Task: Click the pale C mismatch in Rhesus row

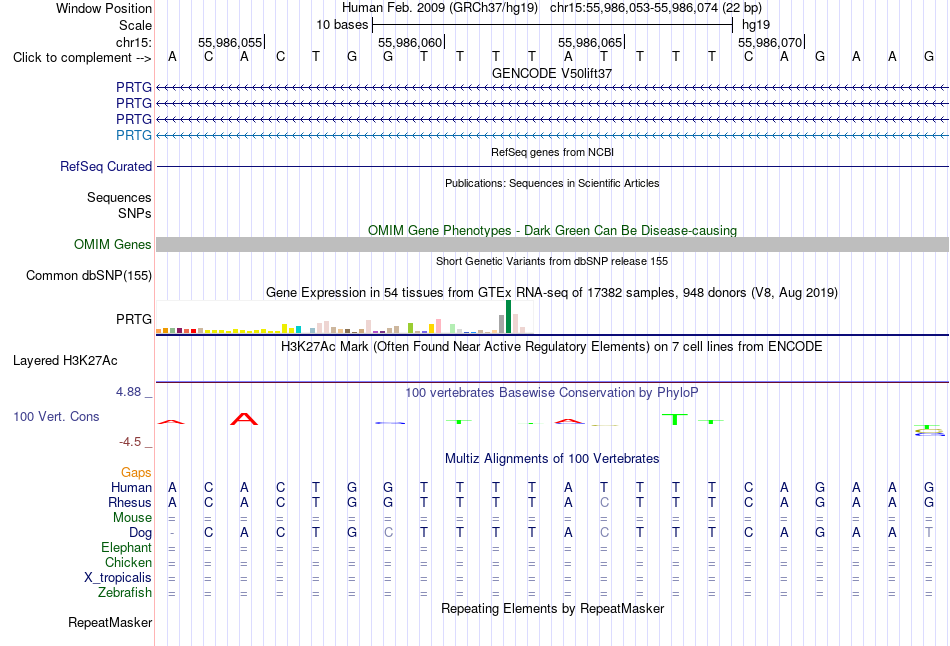Action: (604, 503)
